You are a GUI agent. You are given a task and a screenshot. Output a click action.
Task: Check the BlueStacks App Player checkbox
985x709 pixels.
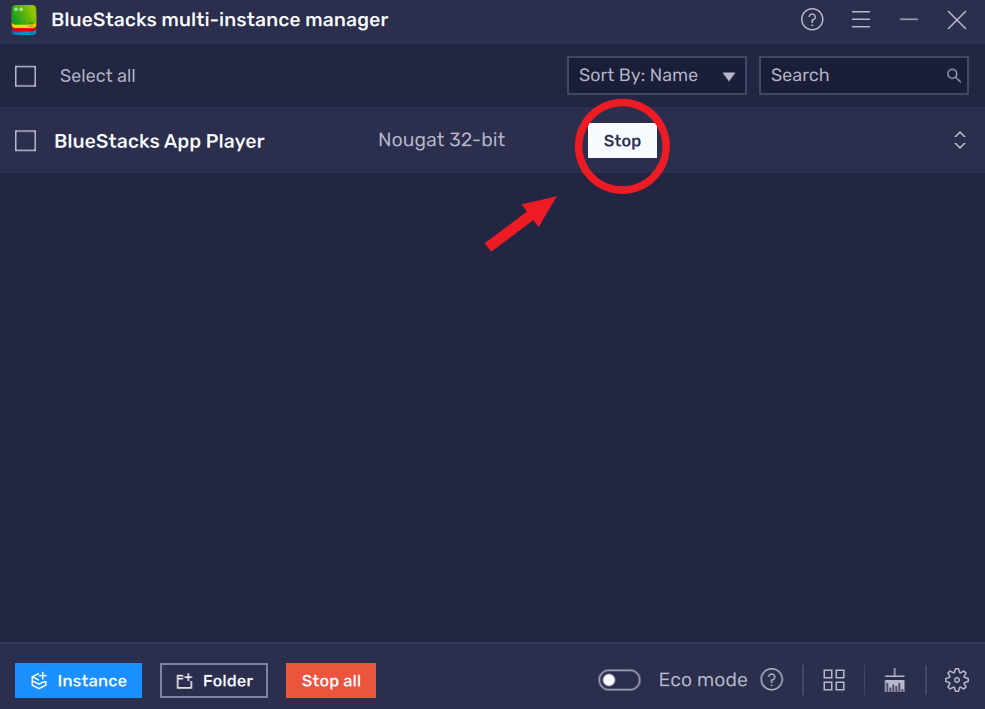pyautogui.click(x=26, y=141)
